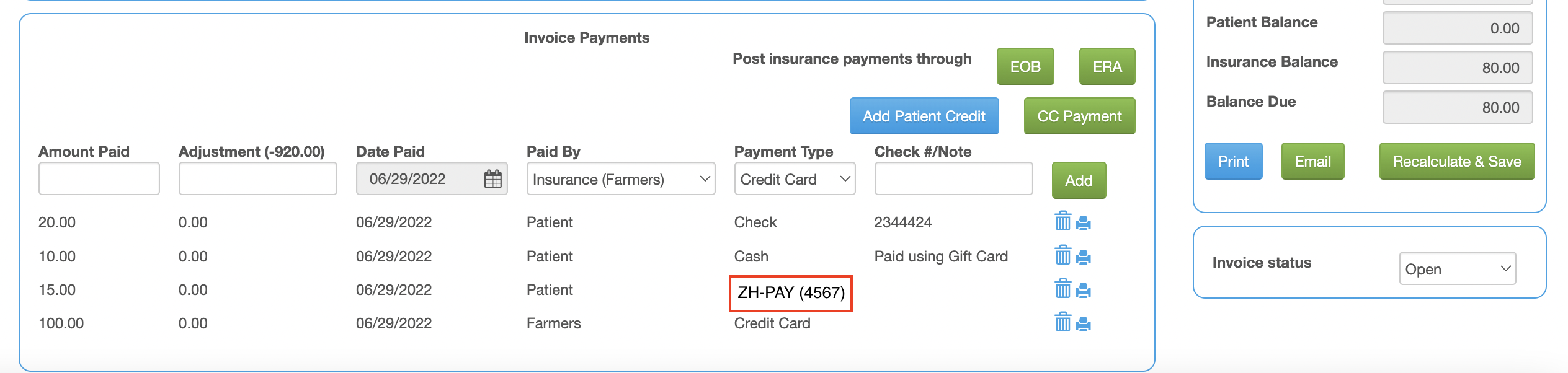The image size is (1568, 373).
Task: Open the CC Payment option
Action: point(1079,116)
